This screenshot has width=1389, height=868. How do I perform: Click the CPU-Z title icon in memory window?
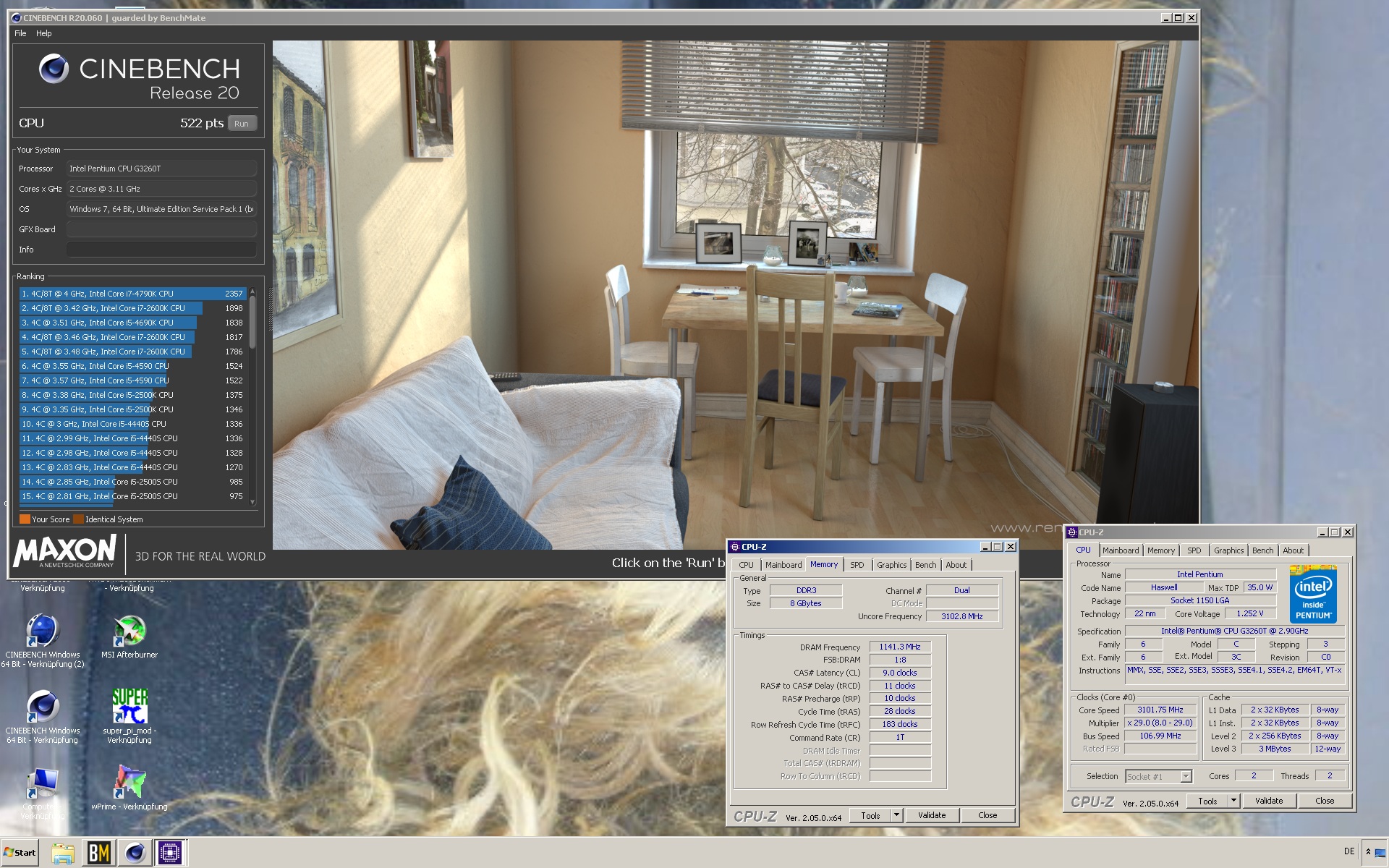pyautogui.click(x=735, y=547)
